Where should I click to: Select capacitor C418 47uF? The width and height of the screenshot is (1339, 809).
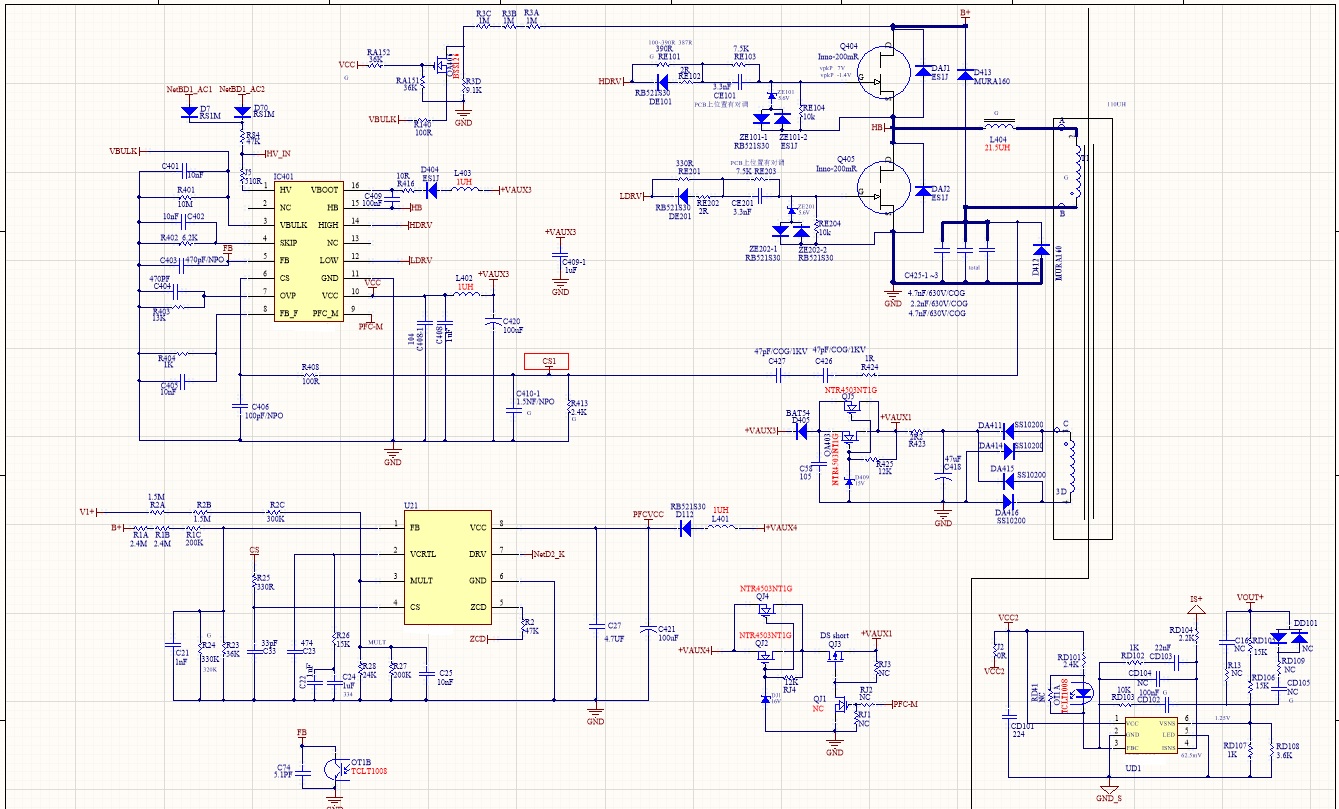click(x=942, y=477)
